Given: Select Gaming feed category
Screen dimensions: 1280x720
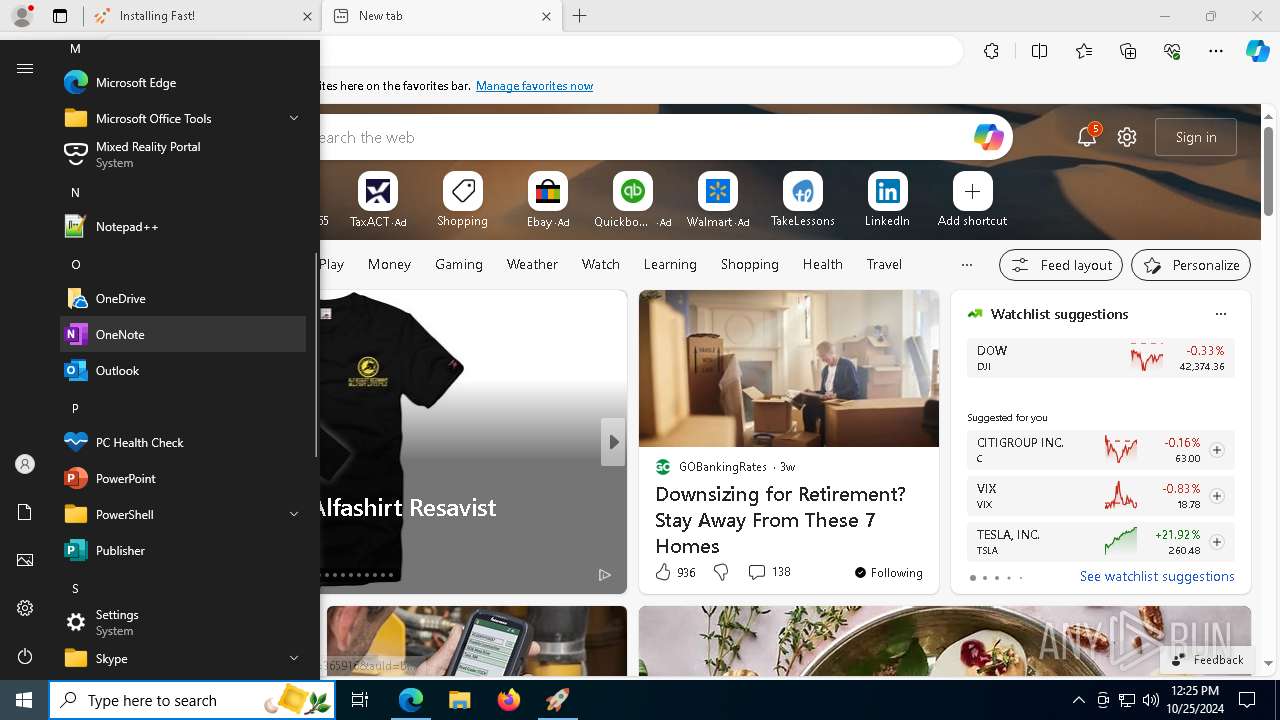Looking at the screenshot, I should click(459, 264).
